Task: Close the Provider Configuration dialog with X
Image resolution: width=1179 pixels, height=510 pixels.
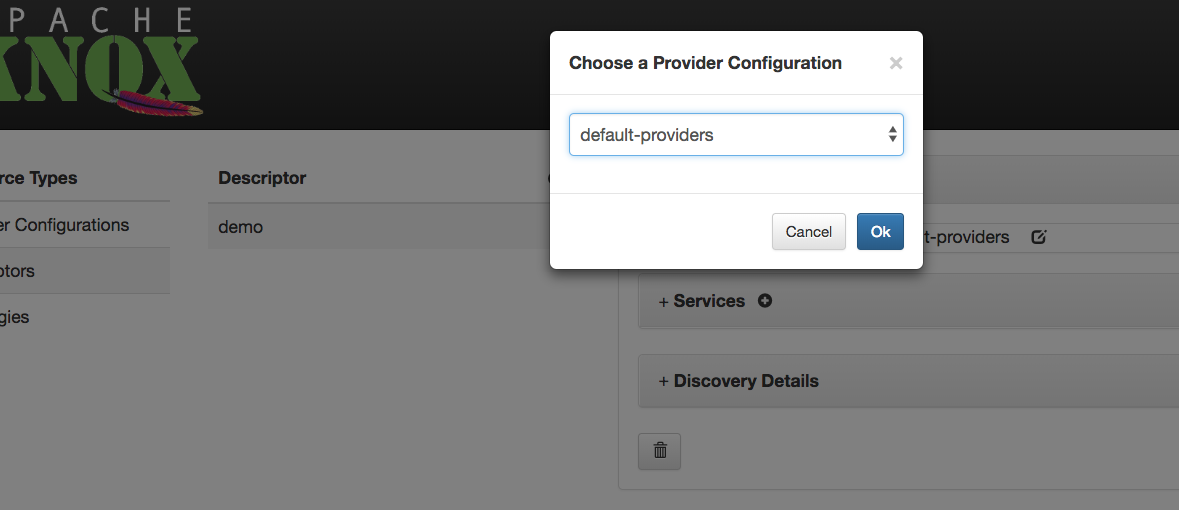Action: (896, 63)
